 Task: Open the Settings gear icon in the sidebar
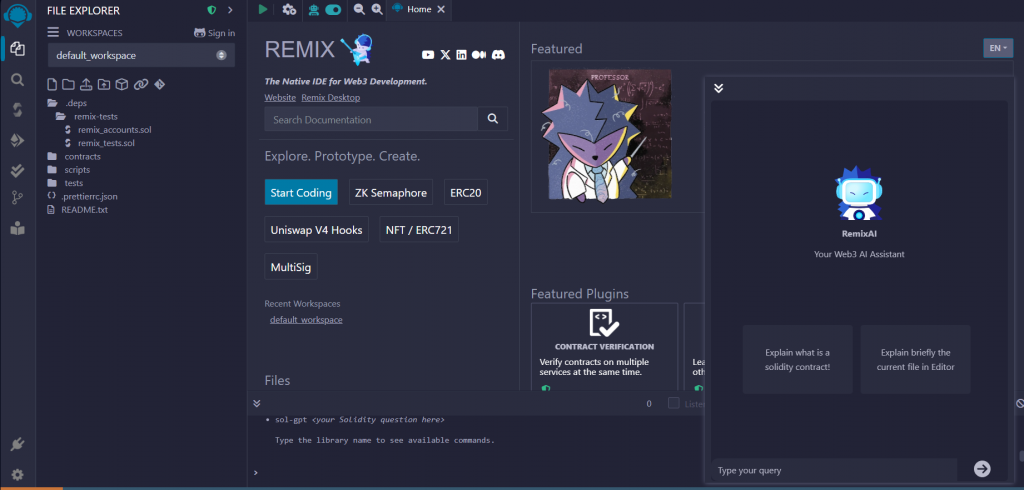tap(18, 475)
